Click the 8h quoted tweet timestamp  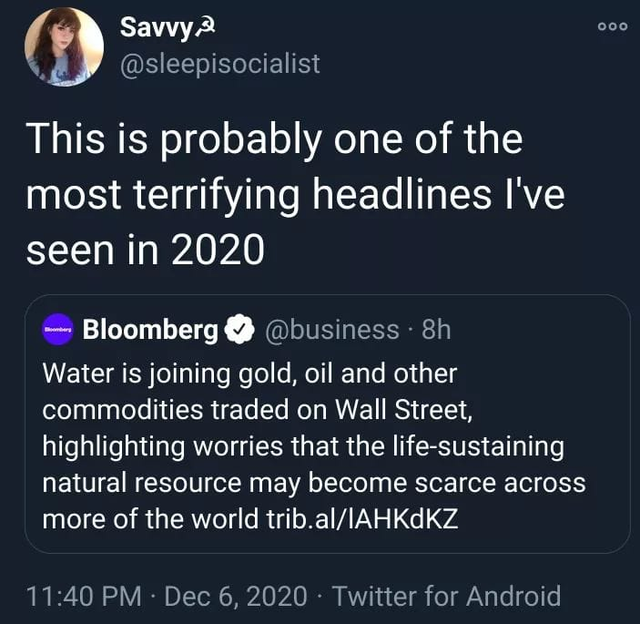pyautogui.click(x=437, y=329)
